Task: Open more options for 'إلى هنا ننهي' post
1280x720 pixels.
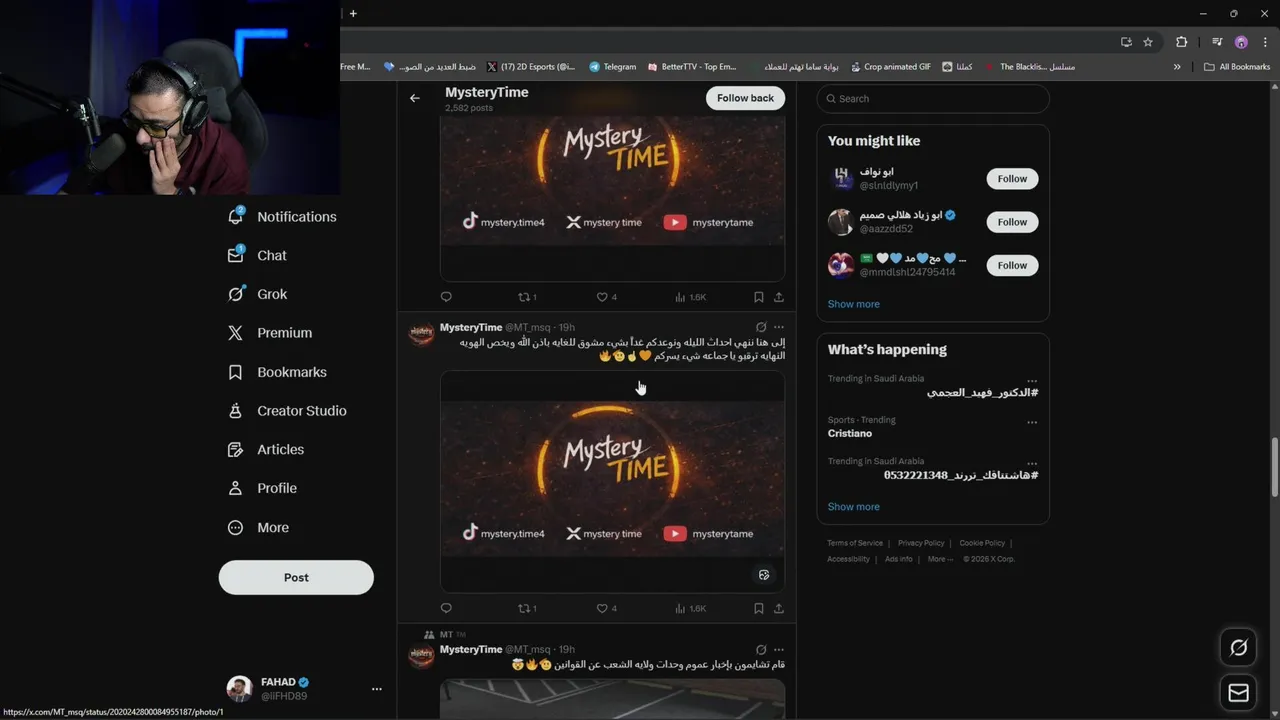Action: pyautogui.click(x=779, y=327)
